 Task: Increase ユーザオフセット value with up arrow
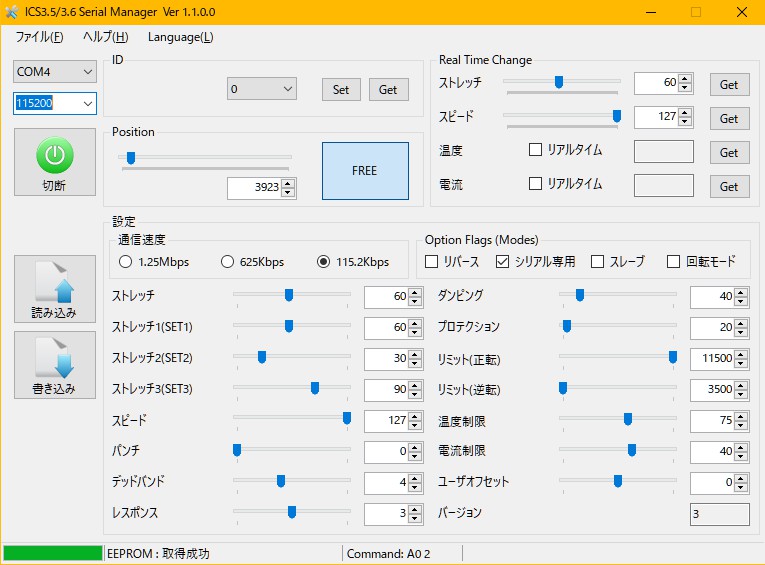tap(741, 478)
